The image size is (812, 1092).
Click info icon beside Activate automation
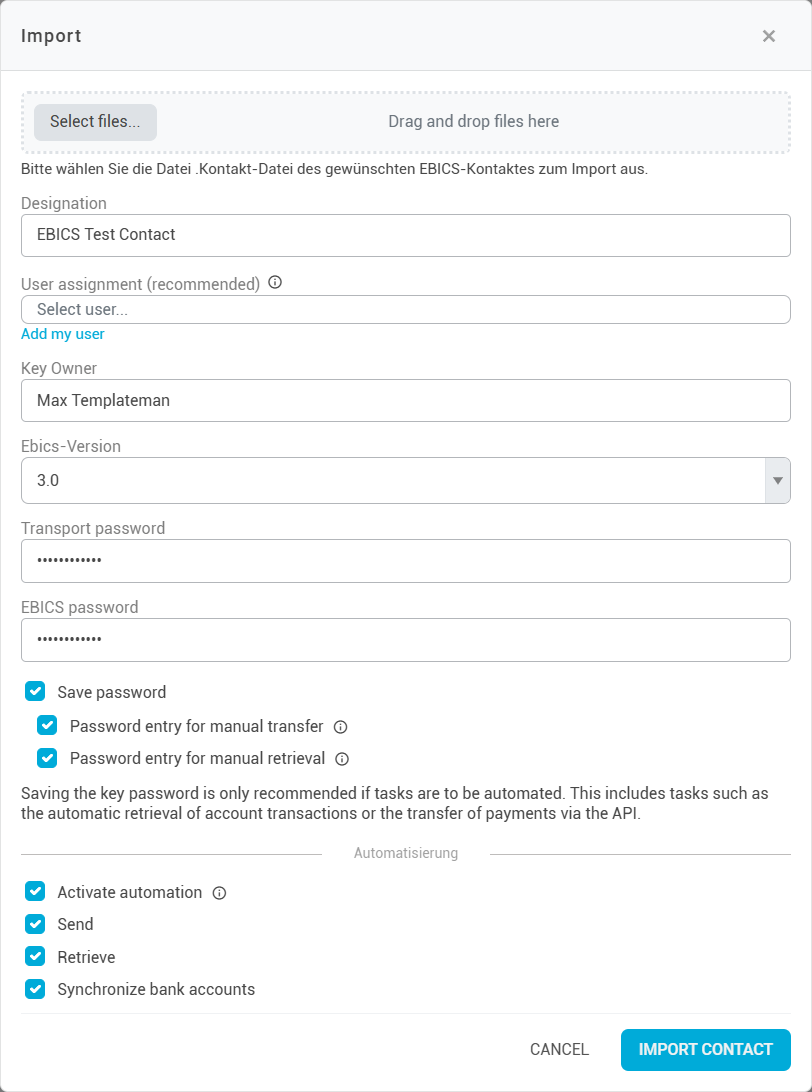point(220,893)
